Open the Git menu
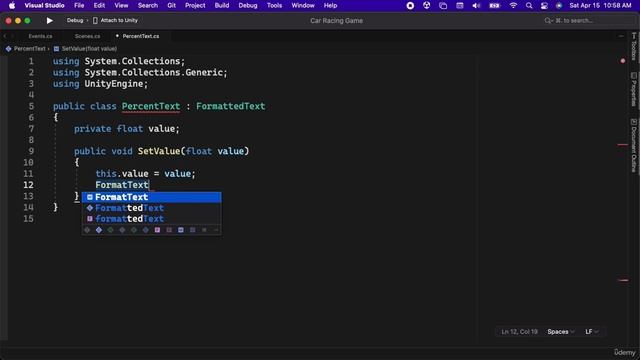 tap(171, 6)
